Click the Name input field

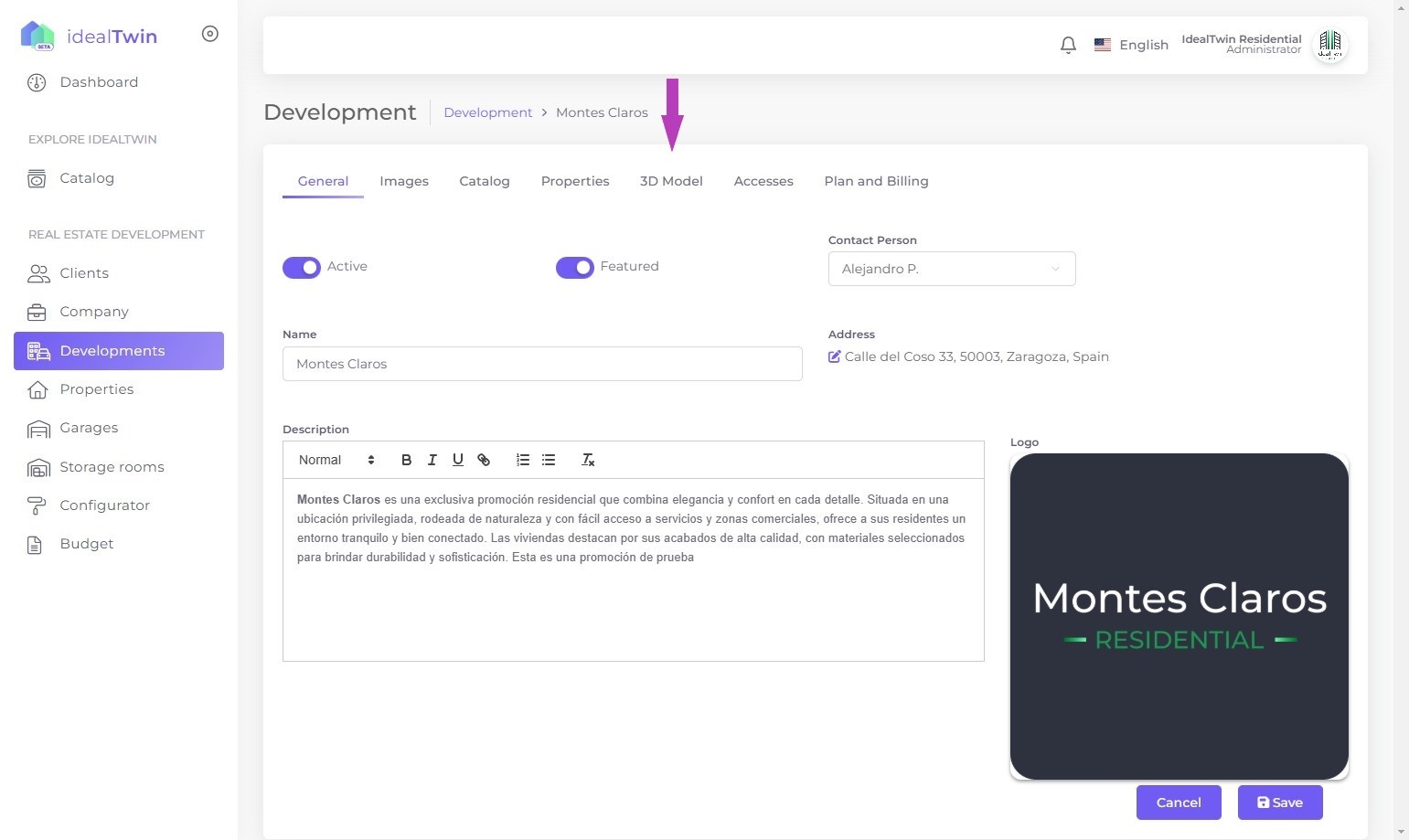pos(541,364)
